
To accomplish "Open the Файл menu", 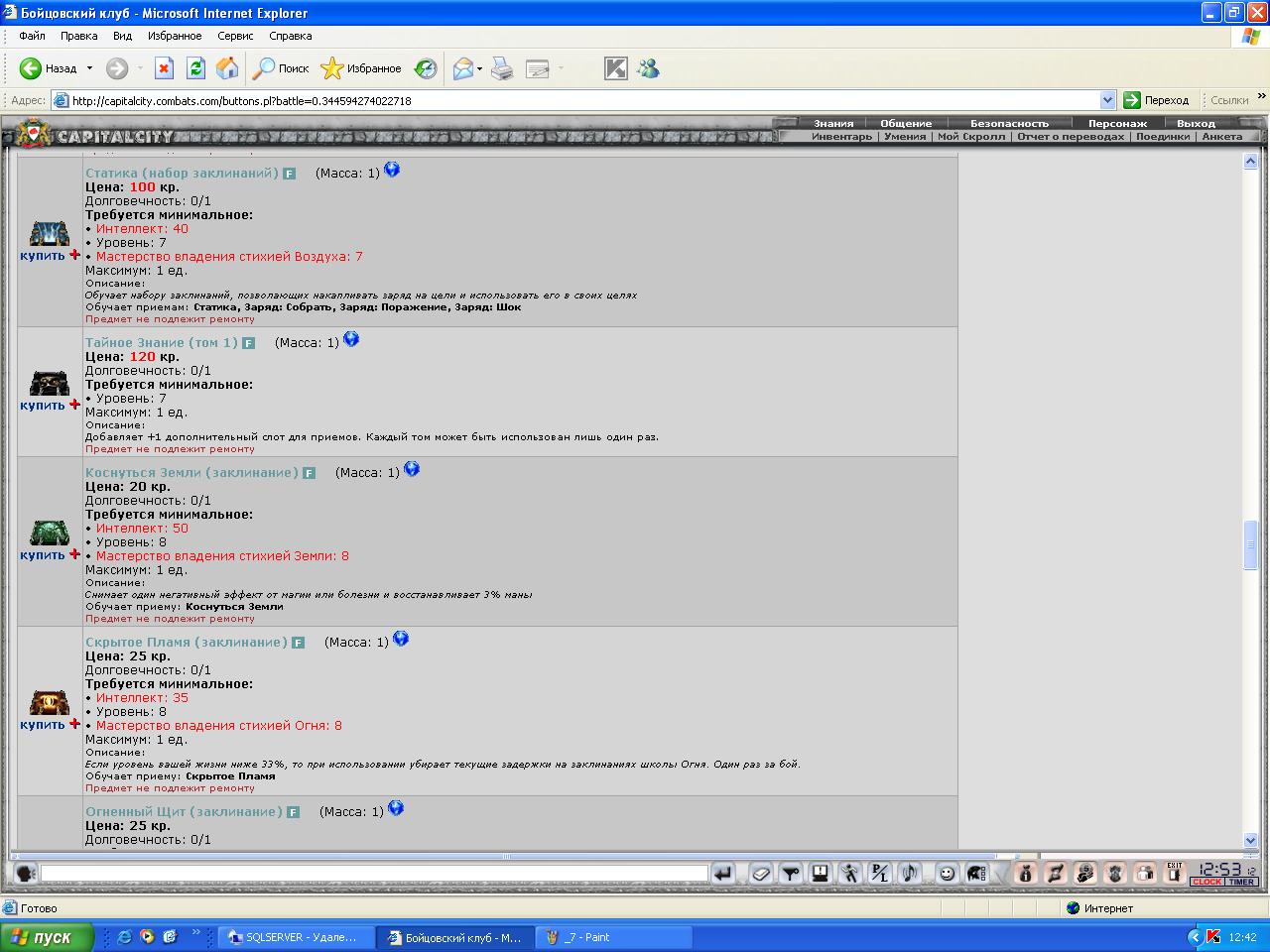I will [32, 36].
